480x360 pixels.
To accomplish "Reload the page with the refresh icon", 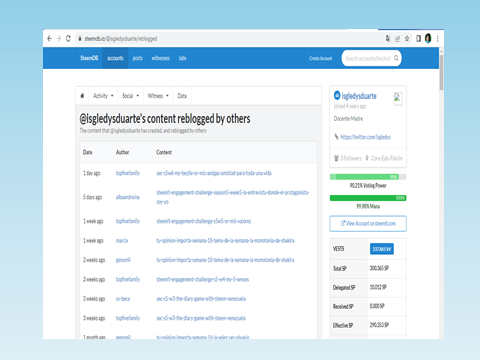I will [x=68, y=39].
